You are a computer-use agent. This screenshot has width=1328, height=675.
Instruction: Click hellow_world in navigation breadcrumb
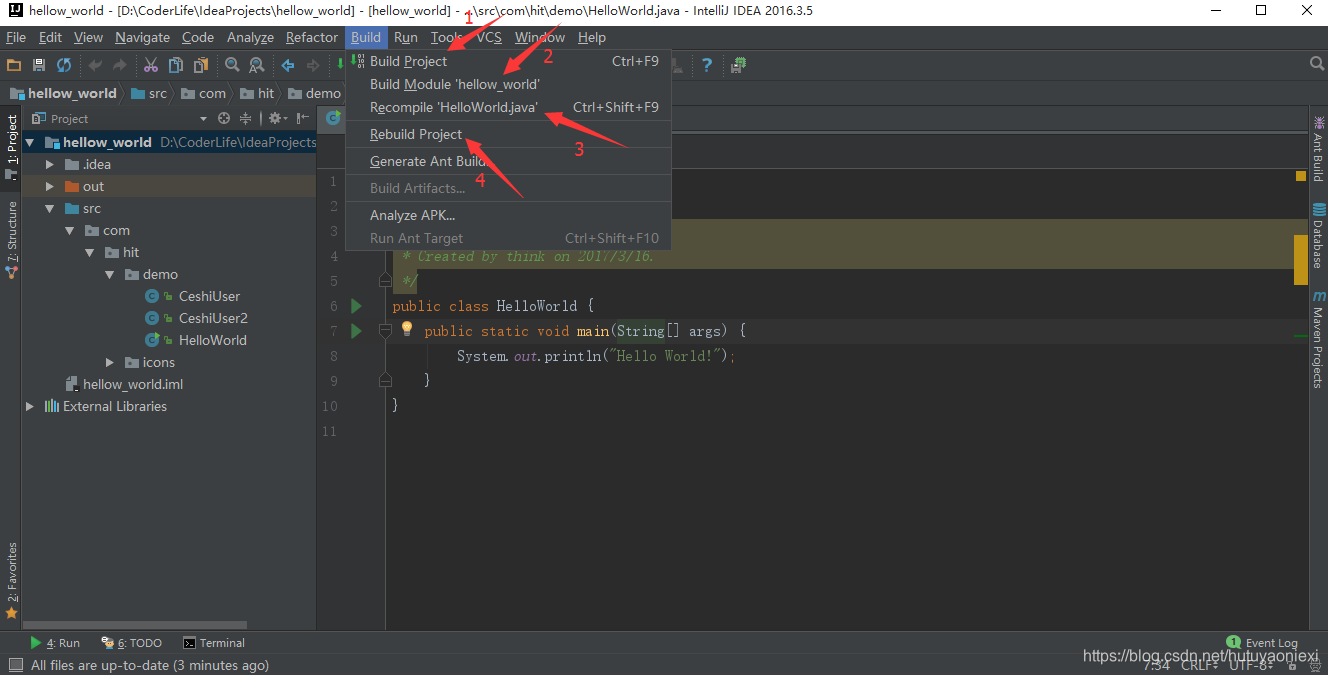(63, 93)
